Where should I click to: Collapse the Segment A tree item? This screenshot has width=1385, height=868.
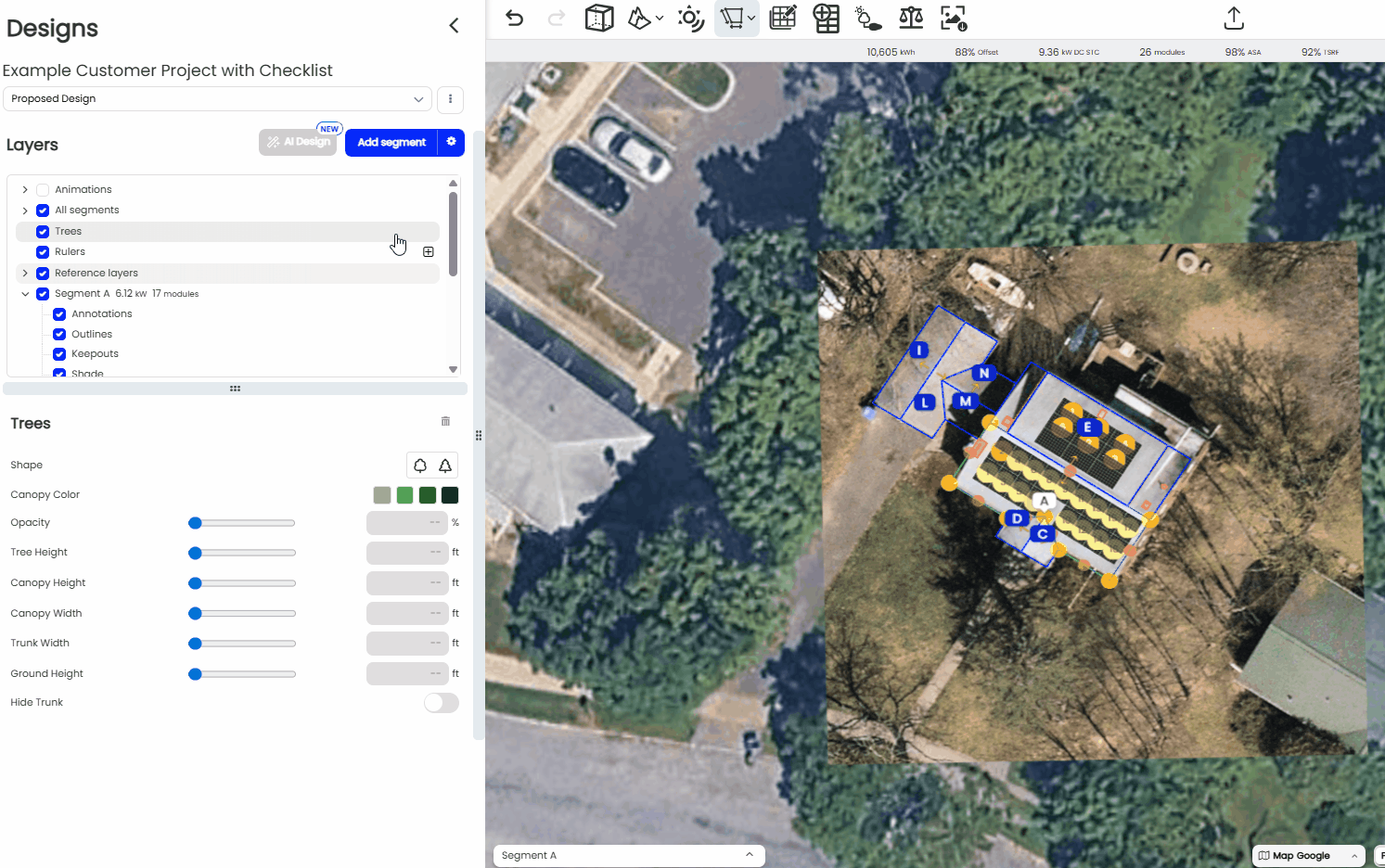point(25,294)
